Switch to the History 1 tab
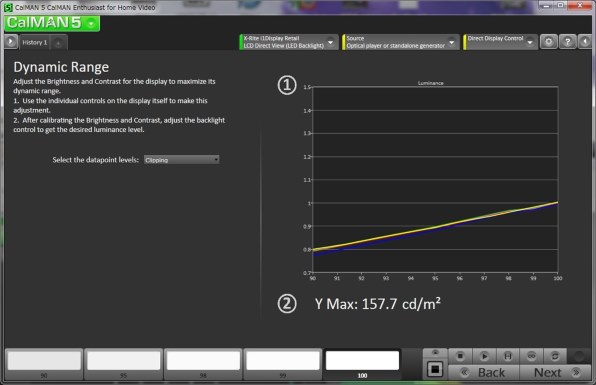The image size is (596, 385). point(34,42)
